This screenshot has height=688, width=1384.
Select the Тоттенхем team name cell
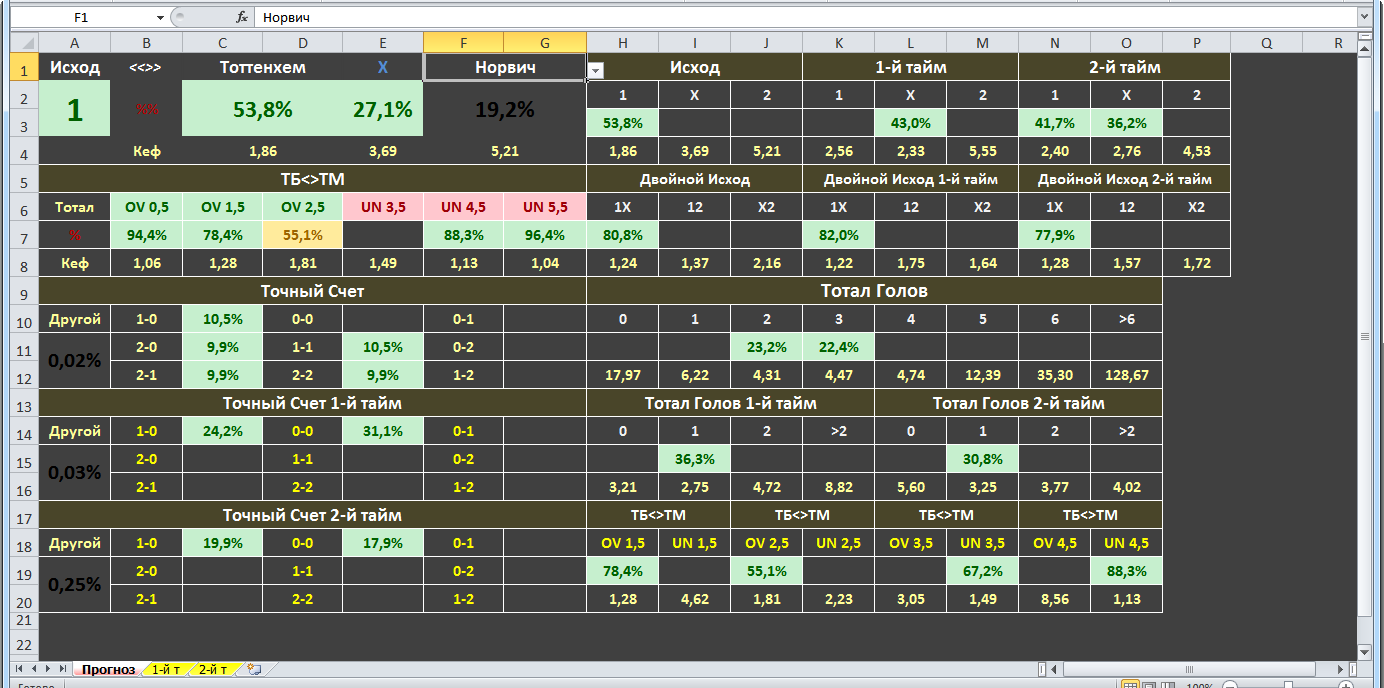click(x=263, y=68)
